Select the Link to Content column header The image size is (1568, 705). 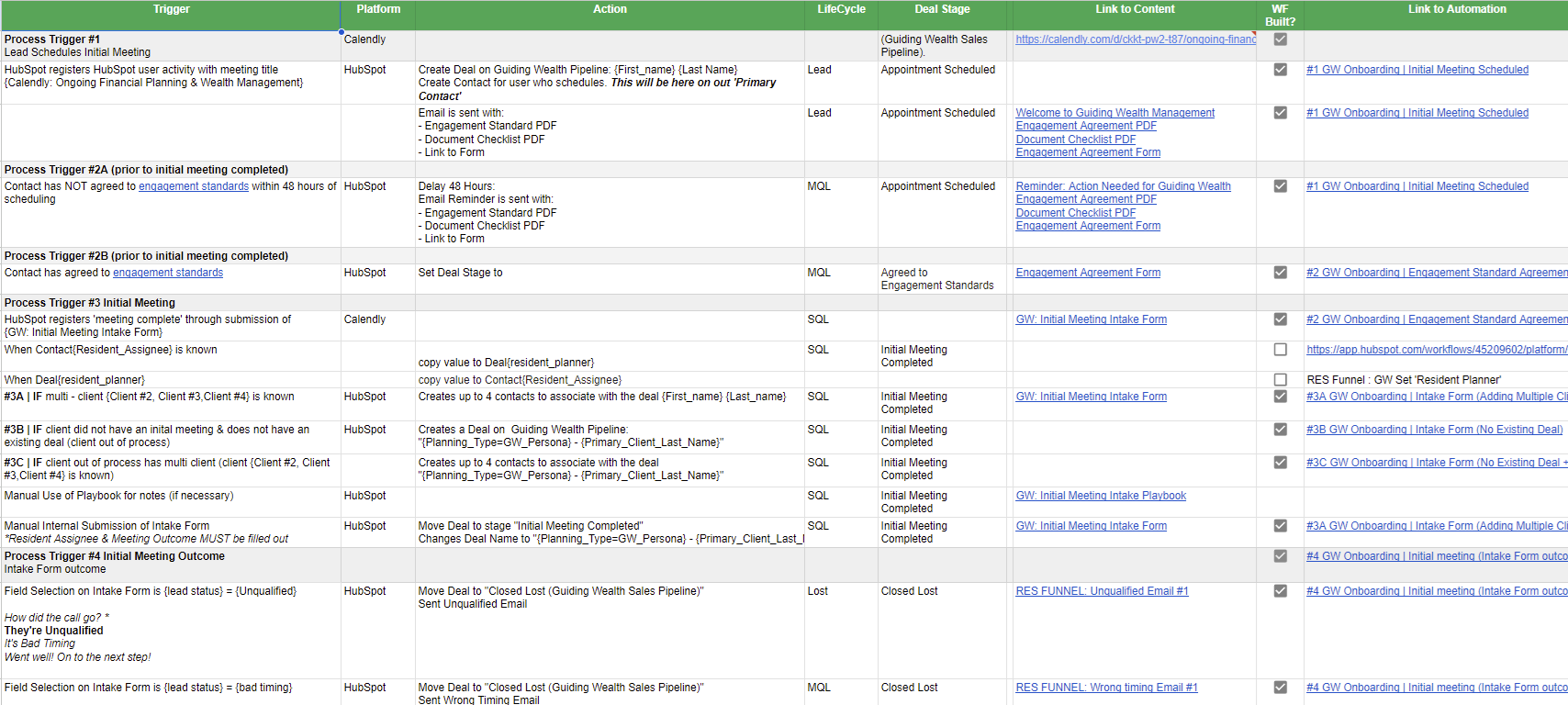[1135, 15]
